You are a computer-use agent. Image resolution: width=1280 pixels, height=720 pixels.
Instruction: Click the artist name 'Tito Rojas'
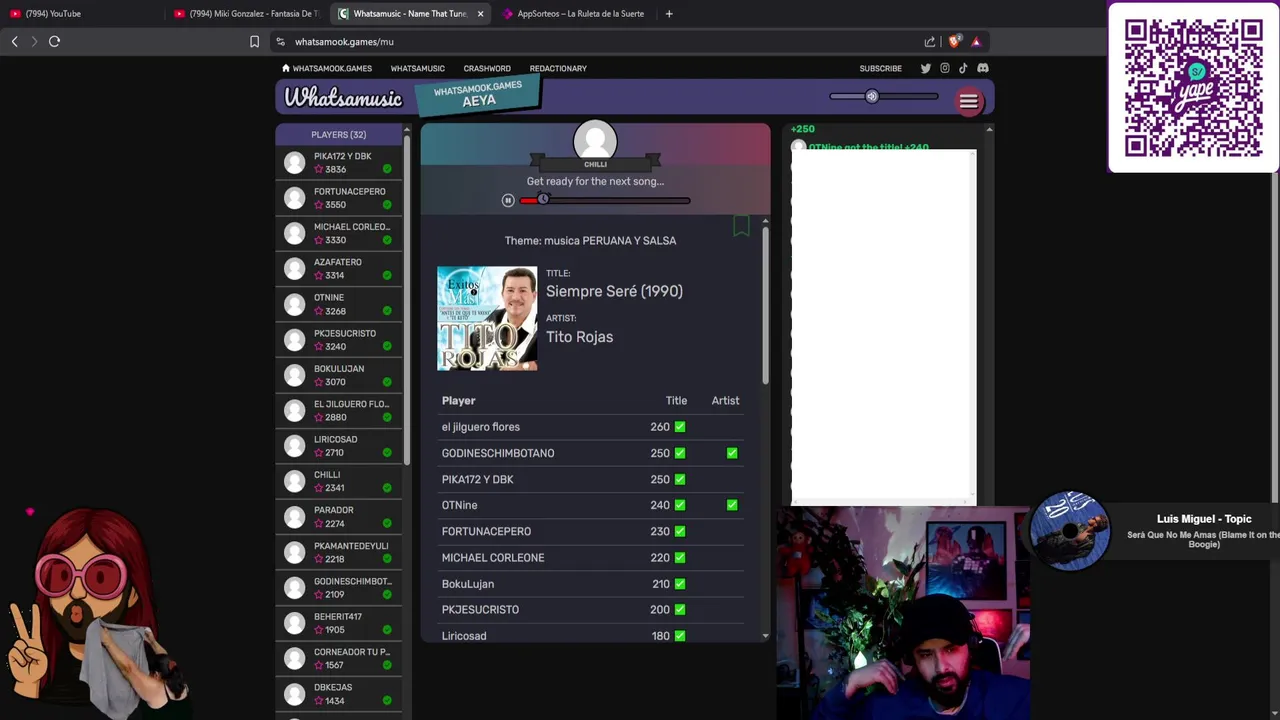(579, 337)
